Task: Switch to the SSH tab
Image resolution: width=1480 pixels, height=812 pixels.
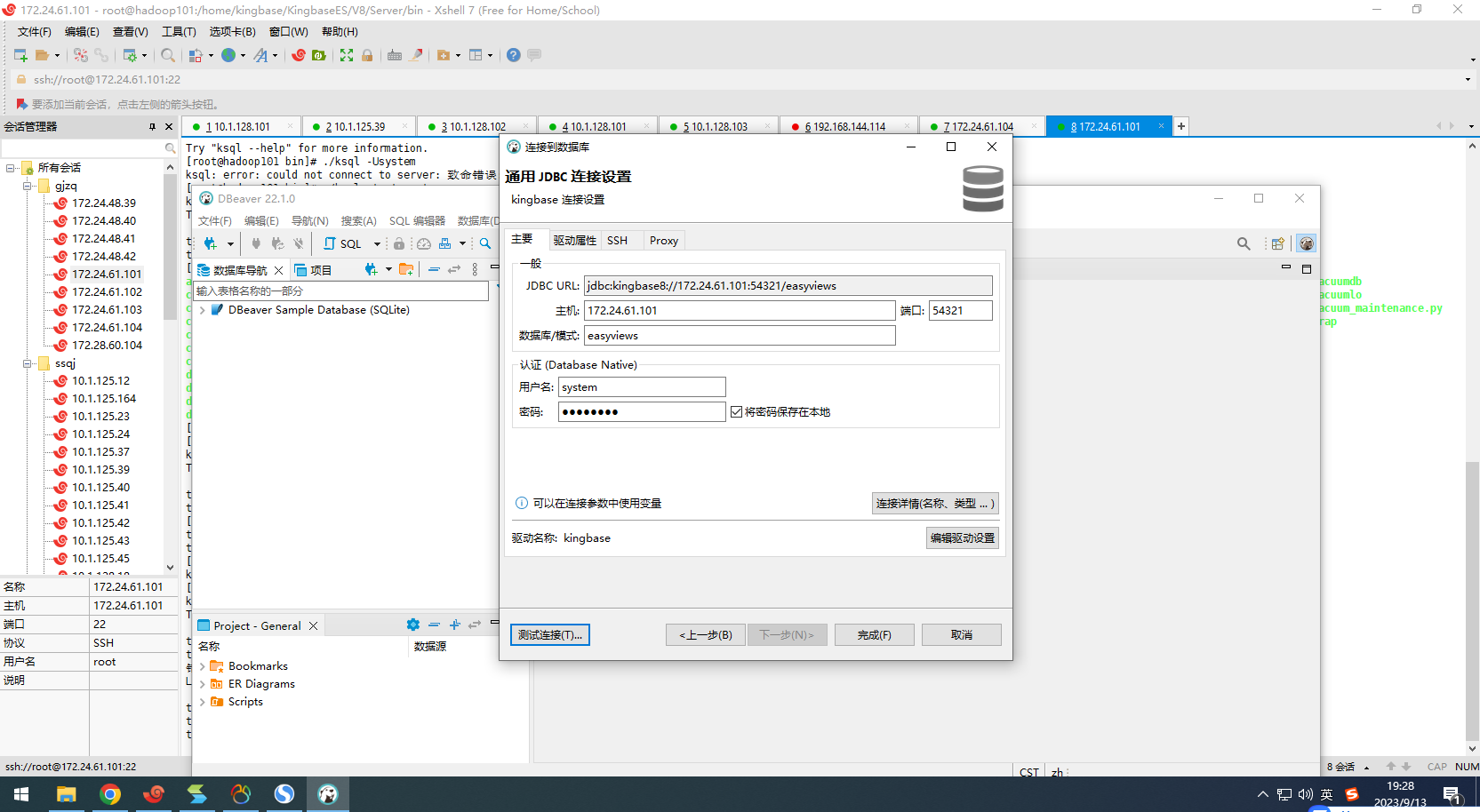Action: (618, 241)
